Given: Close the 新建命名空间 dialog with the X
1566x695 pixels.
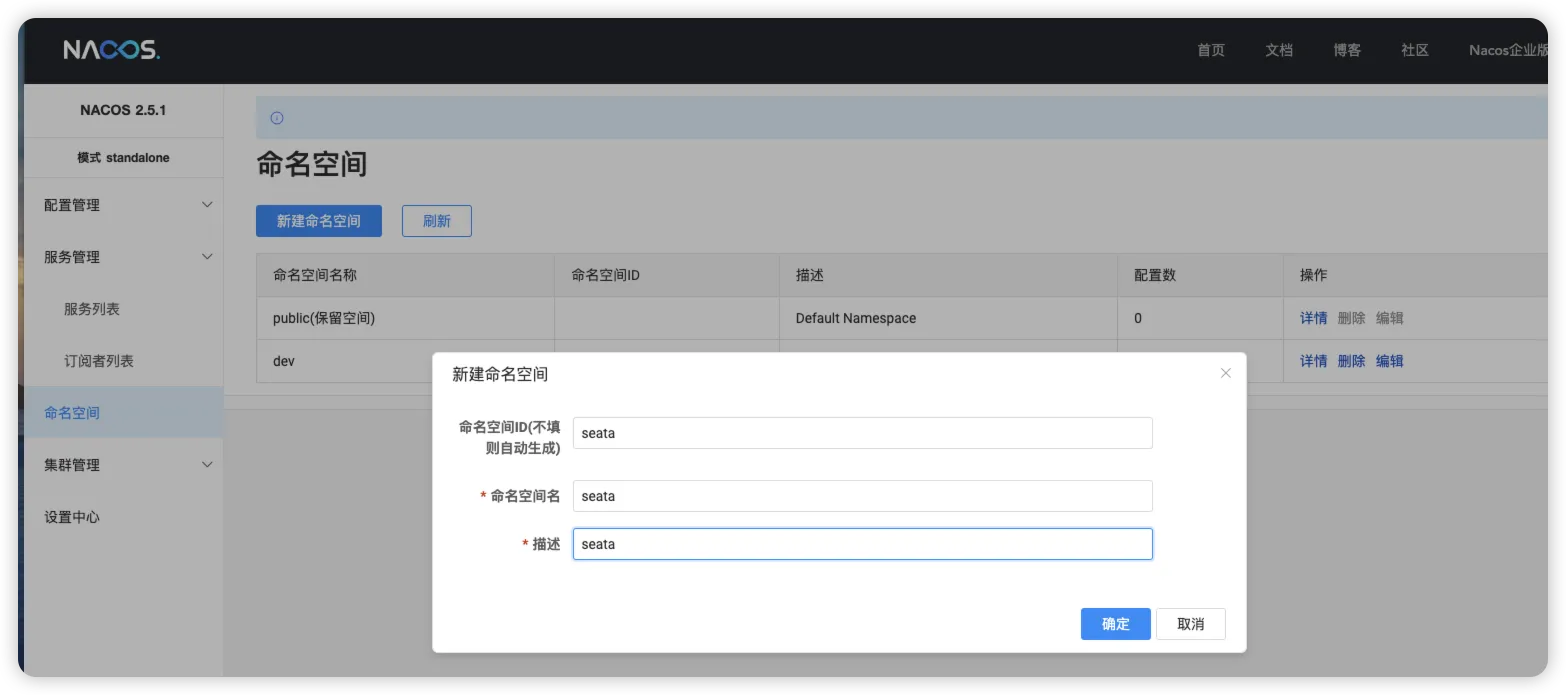Looking at the screenshot, I should (x=1225, y=373).
